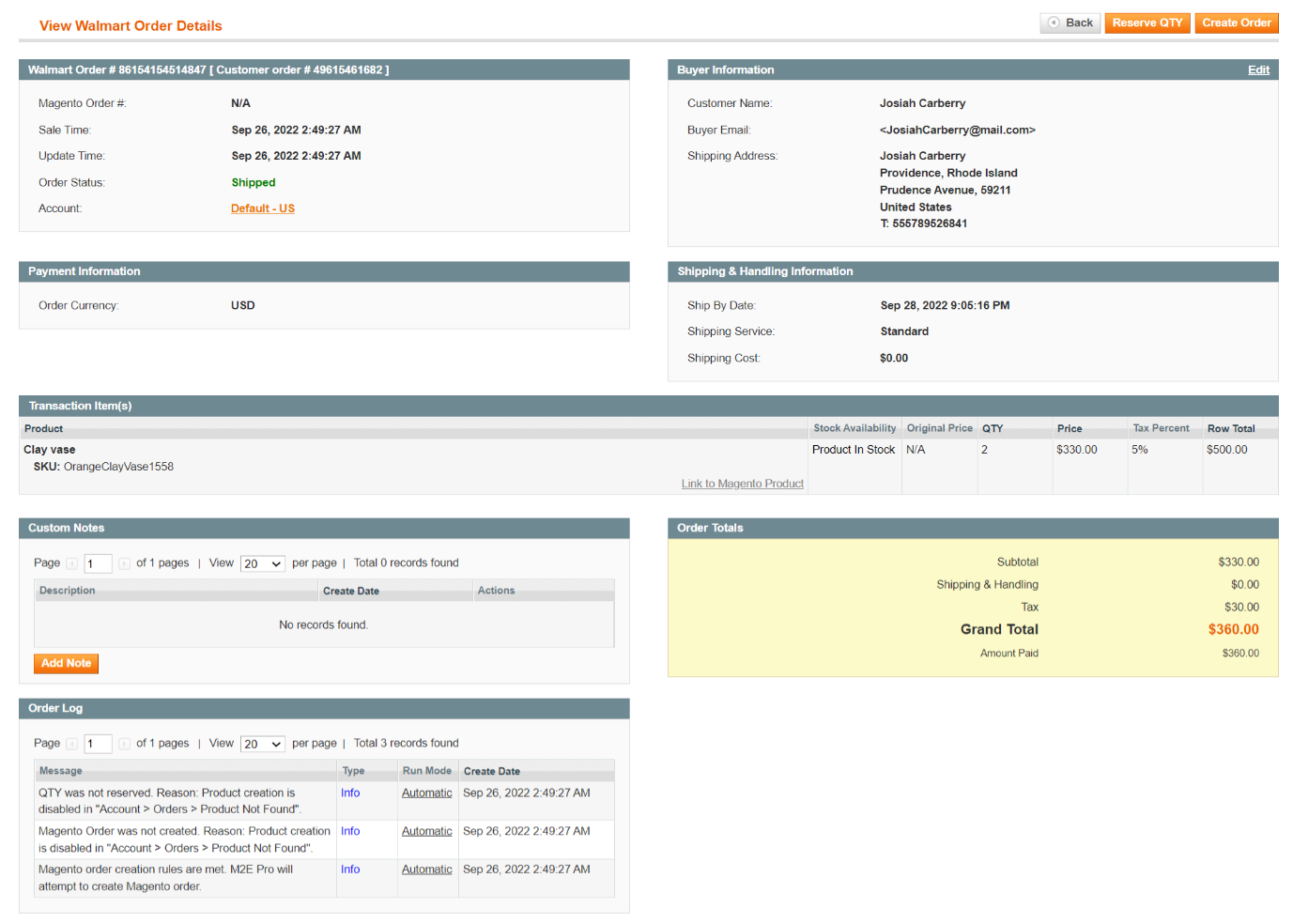Click the Amount Paid $360.00 value

pyautogui.click(x=1241, y=654)
